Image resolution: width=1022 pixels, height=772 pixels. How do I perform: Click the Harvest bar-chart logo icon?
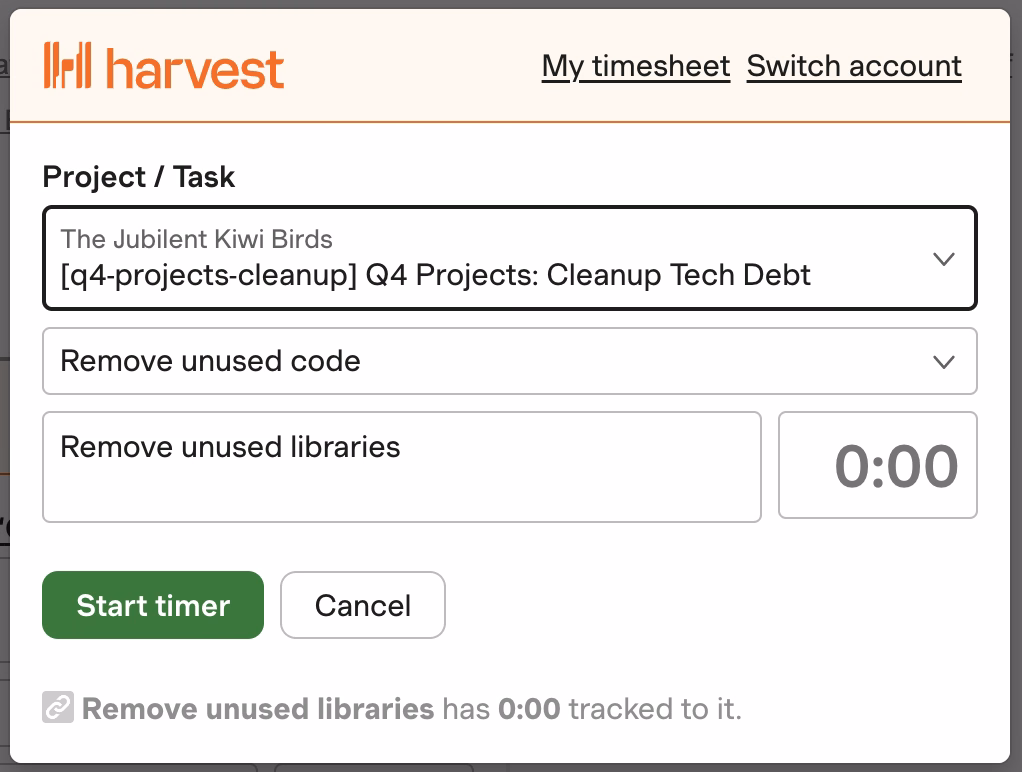[x=68, y=66]
